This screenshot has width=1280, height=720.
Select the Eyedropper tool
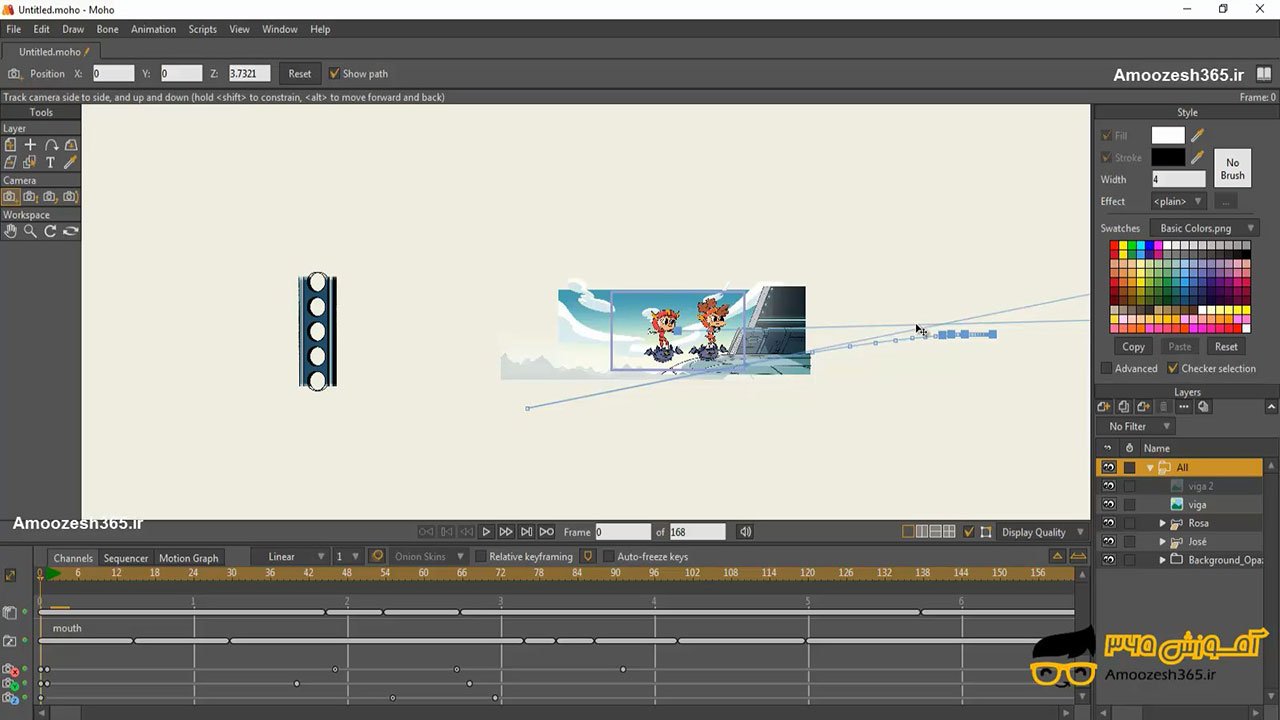point(70,162)
